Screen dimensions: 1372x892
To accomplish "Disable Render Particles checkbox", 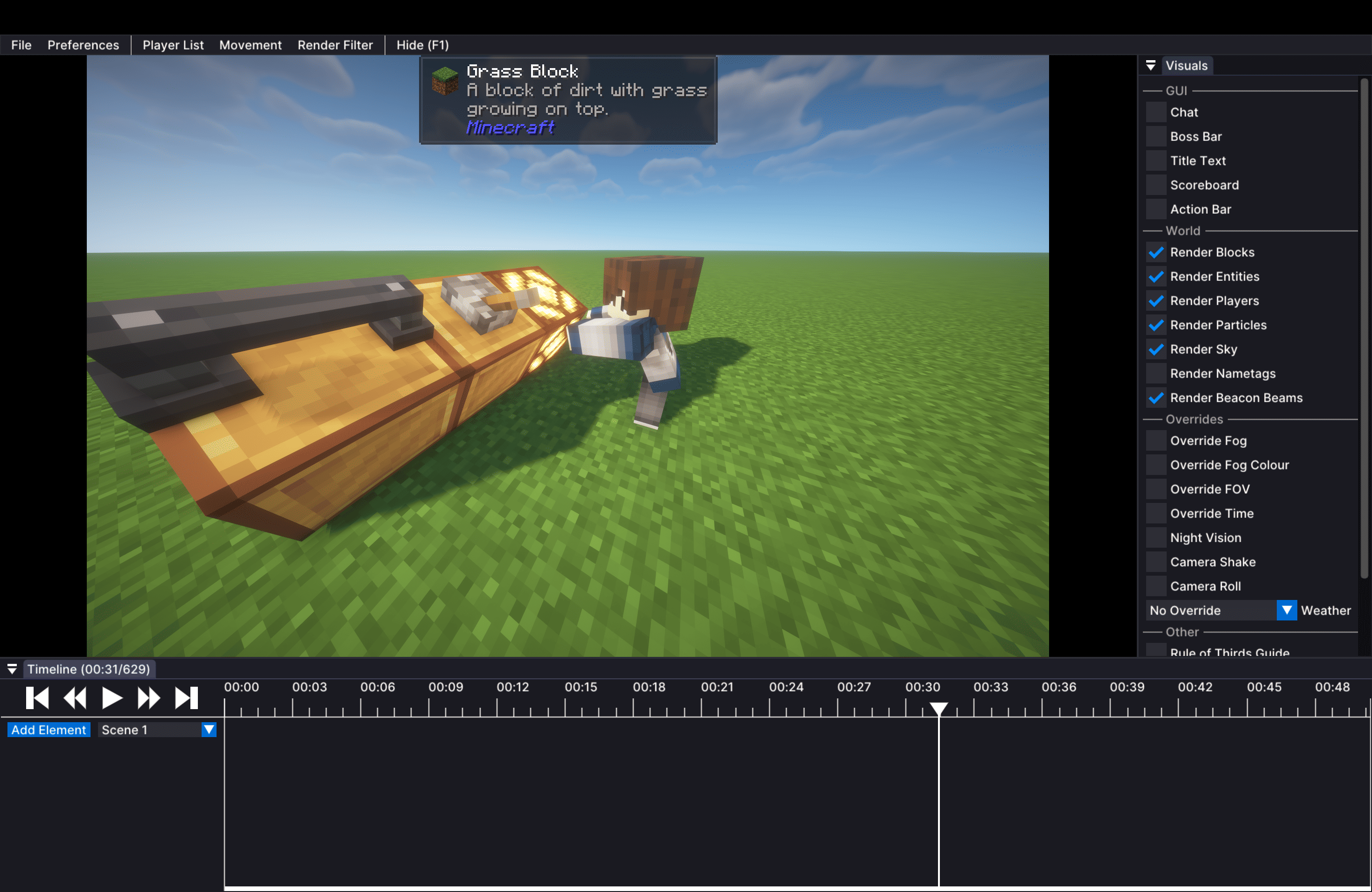I will click(x=1156, y=325).
